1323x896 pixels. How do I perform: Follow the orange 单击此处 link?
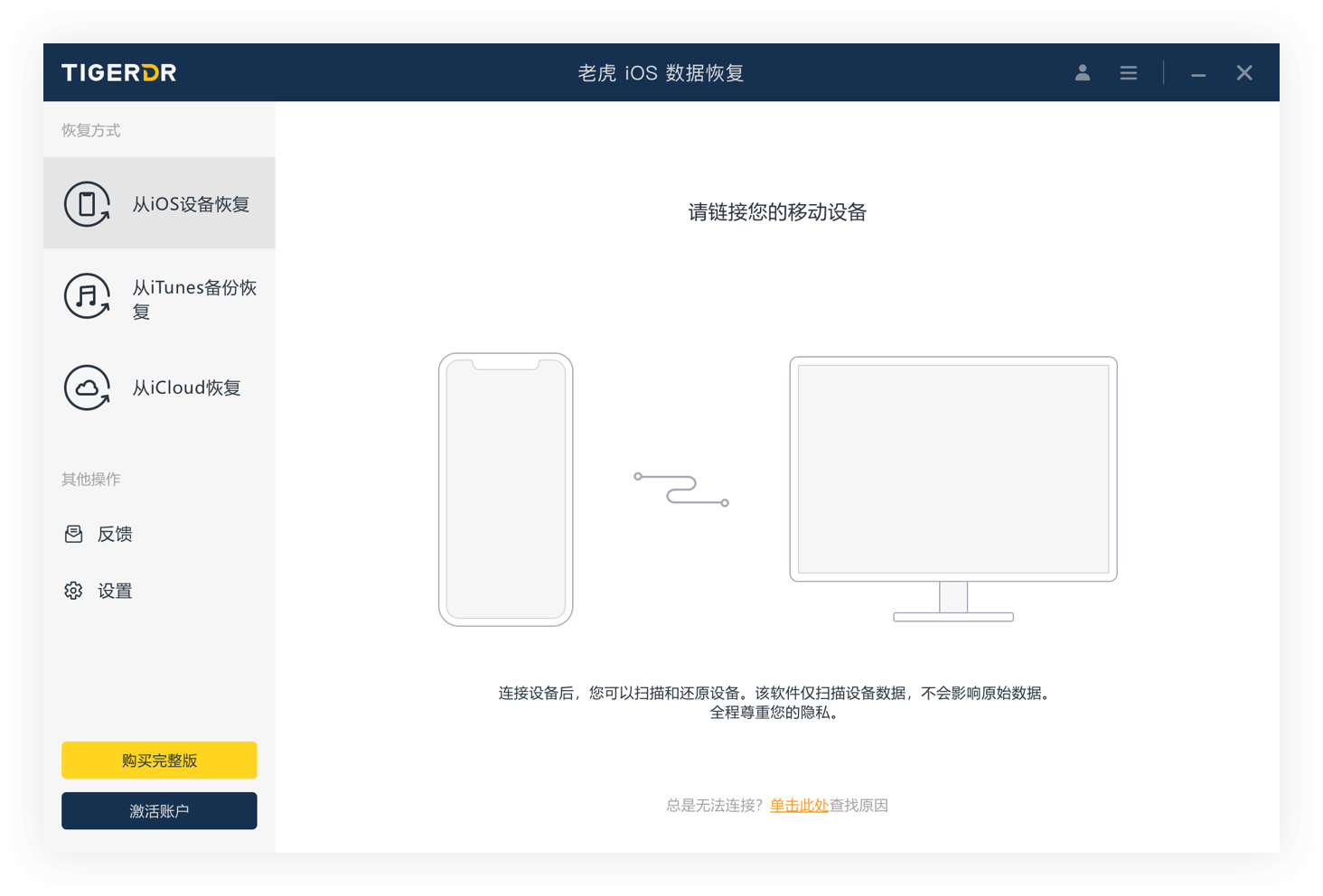tap(799, 806)
